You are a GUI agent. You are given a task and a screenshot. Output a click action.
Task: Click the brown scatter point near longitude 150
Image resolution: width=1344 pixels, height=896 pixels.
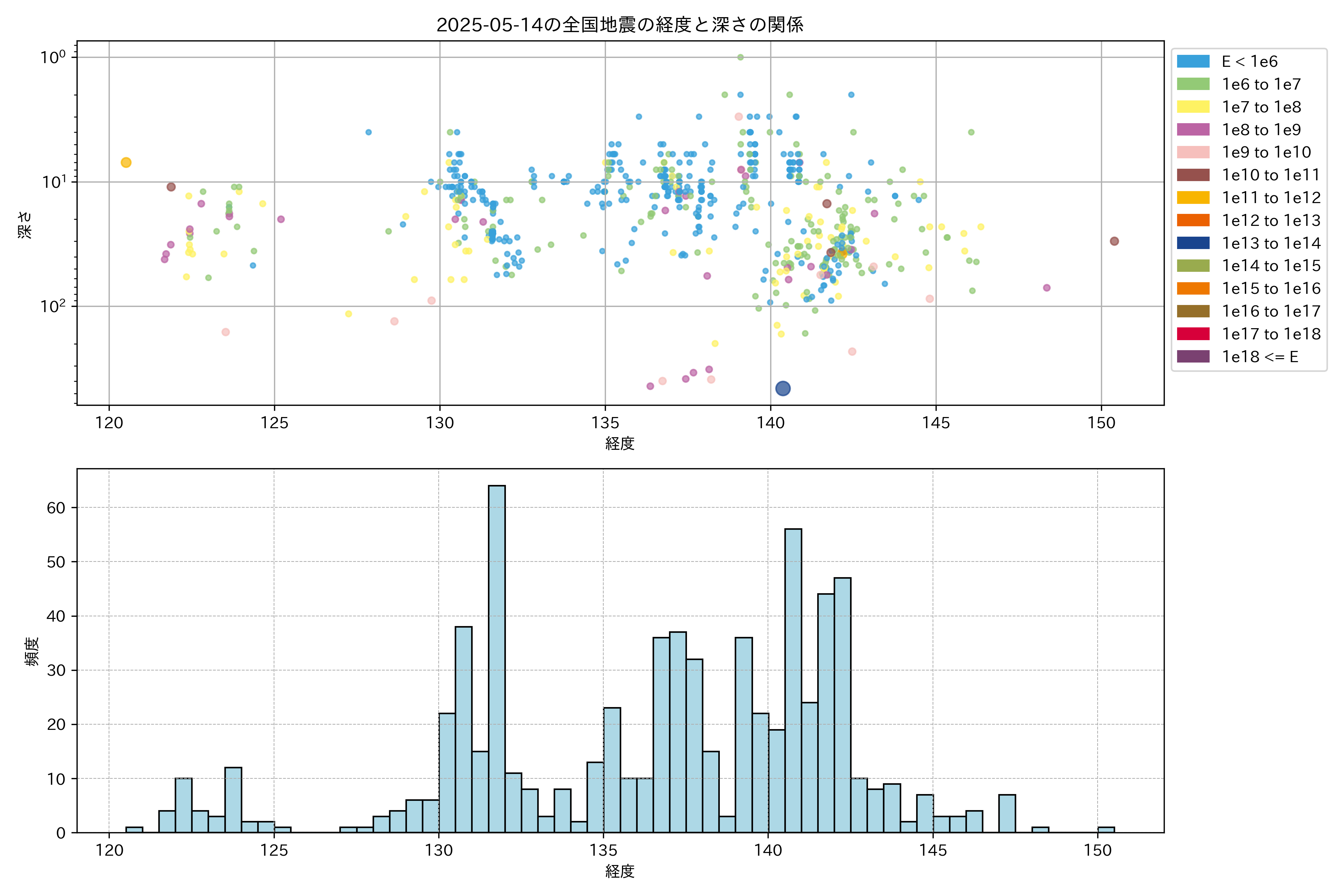pos(1114,241)
